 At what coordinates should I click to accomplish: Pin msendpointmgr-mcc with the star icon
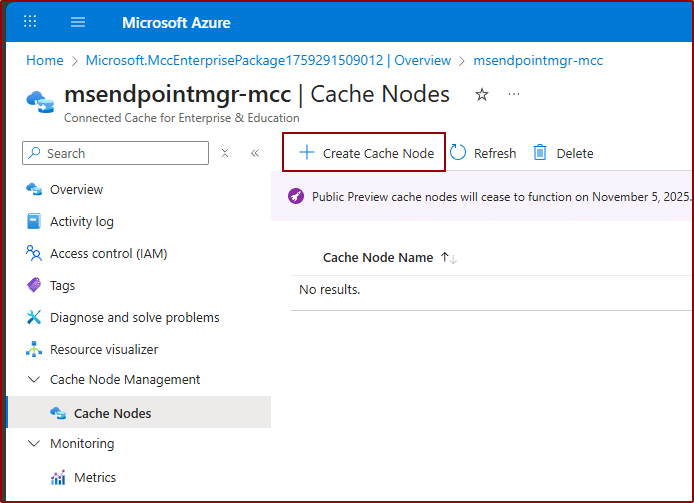tap(482, 94)
